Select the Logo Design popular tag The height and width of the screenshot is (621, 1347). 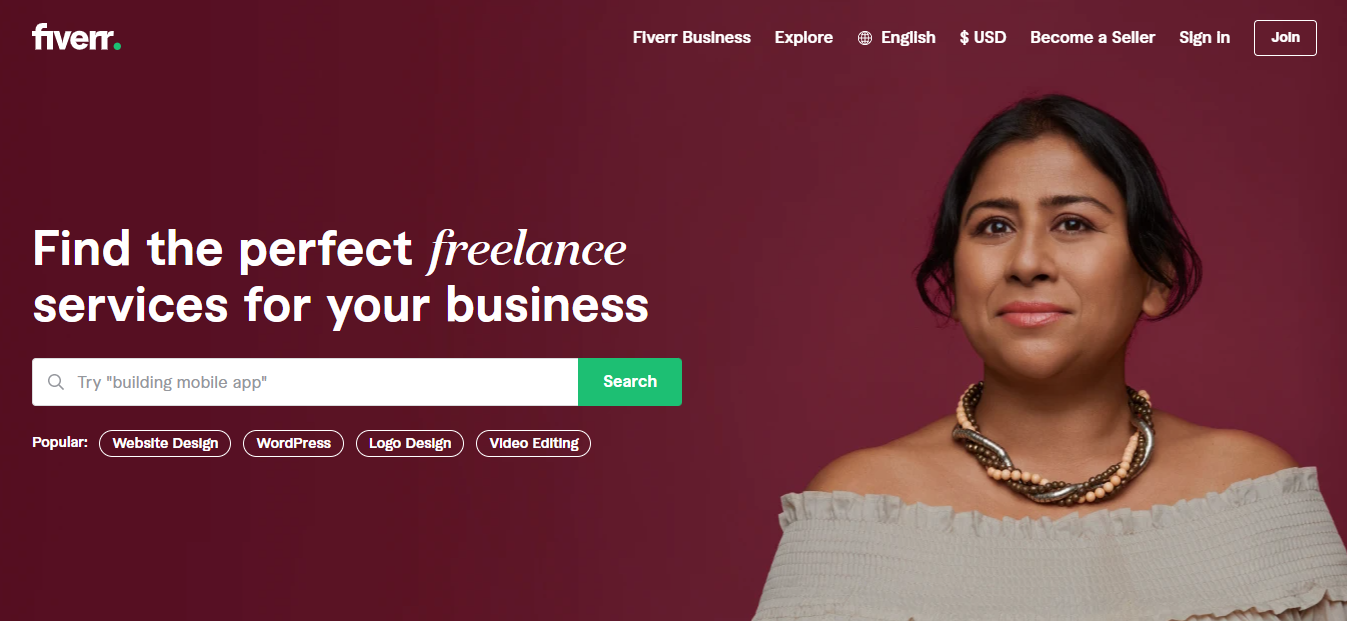(x=410, y=443)
